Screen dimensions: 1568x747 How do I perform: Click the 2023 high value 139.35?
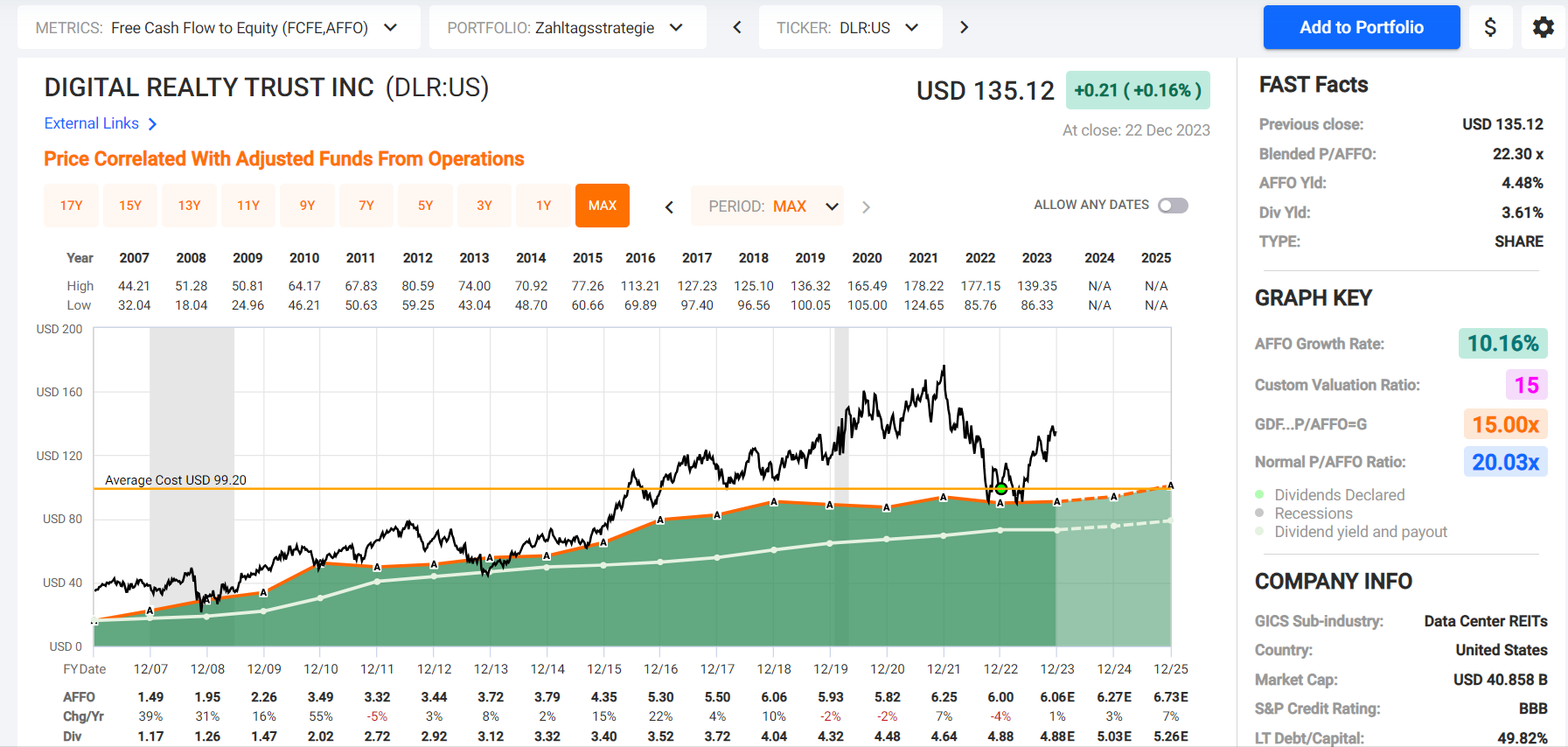click(1037, 286)
